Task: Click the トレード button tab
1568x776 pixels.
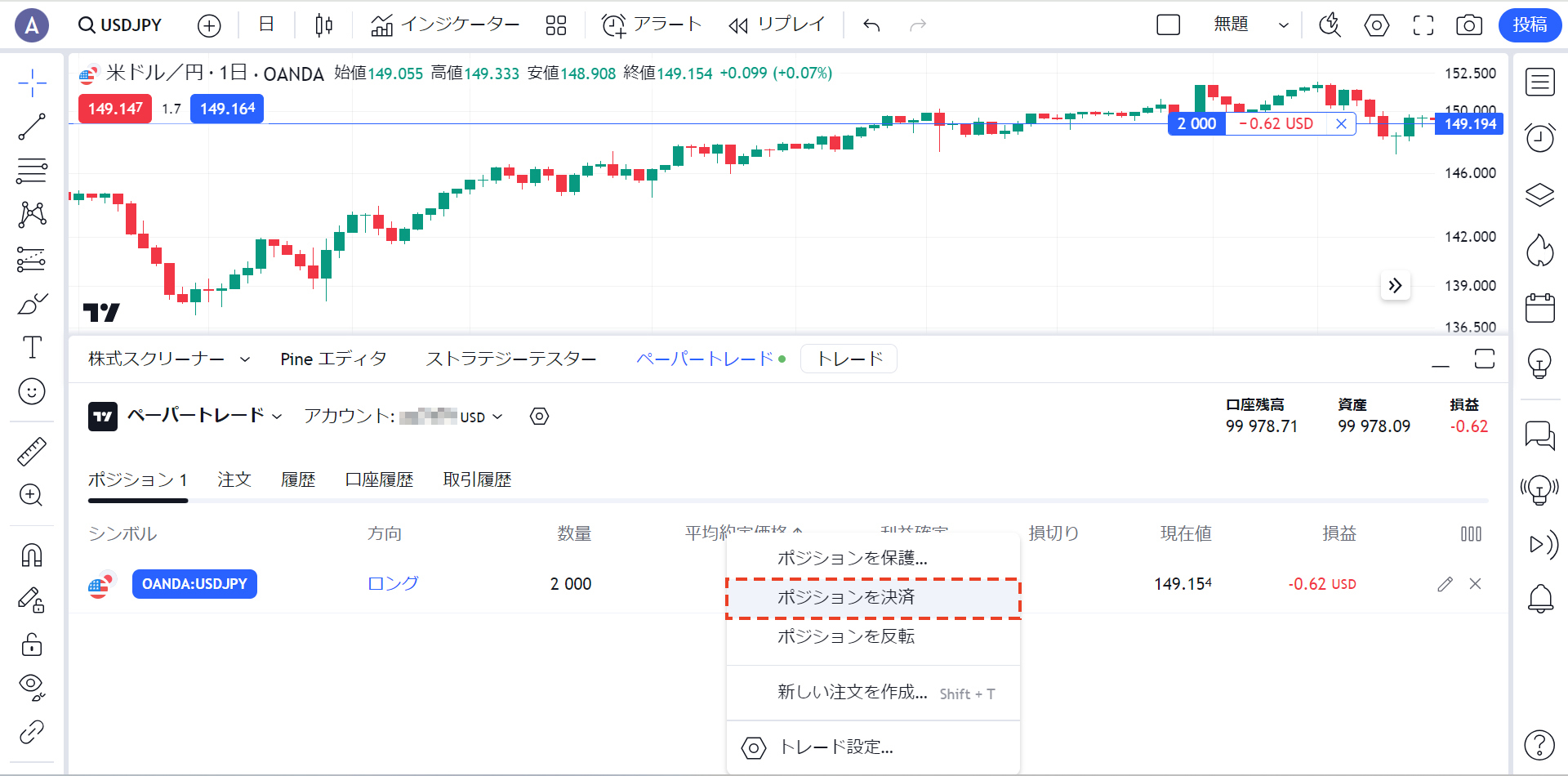Action: pyautogui.click(x=849, y=359)
